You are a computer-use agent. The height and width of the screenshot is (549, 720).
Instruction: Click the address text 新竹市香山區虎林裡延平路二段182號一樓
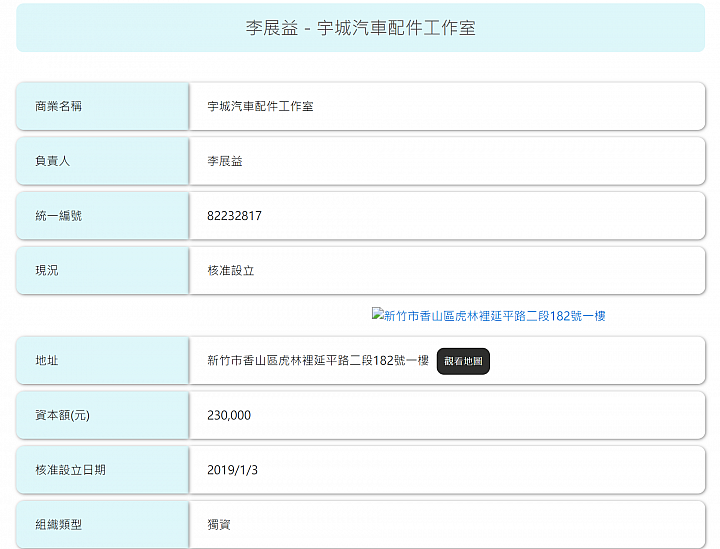pos(318,360)
